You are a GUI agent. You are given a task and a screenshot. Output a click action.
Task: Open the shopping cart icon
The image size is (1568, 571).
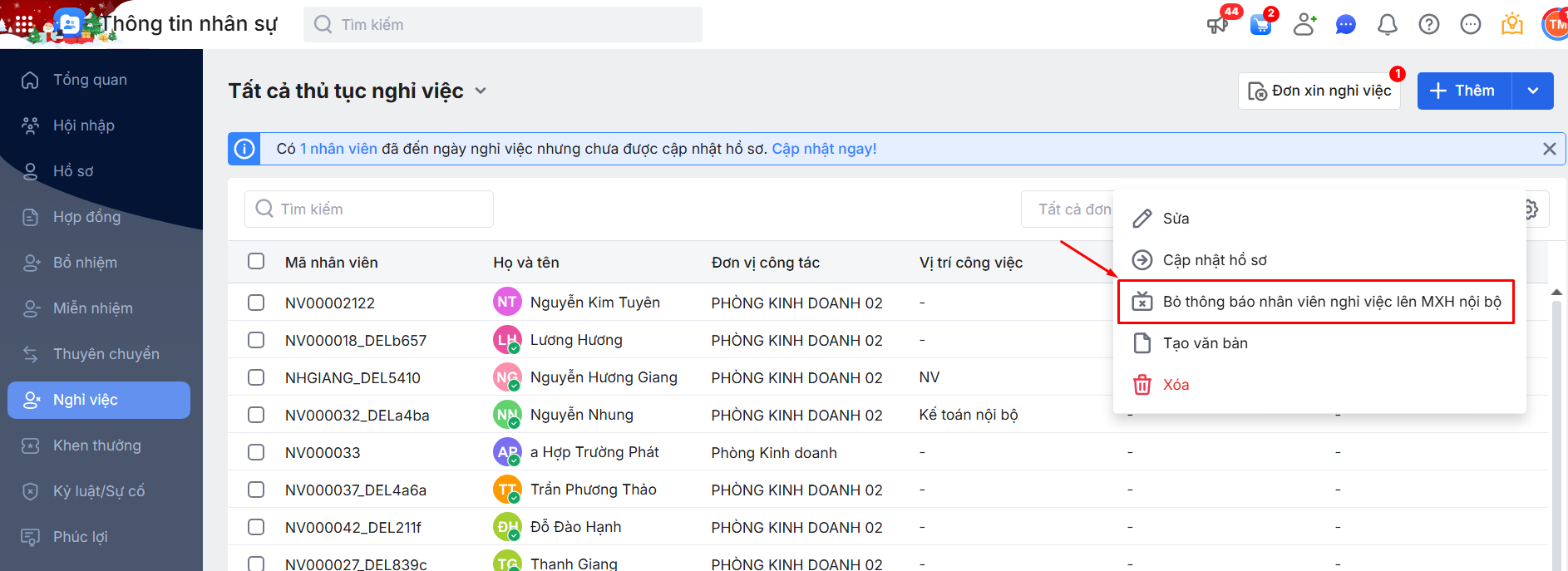coord(1261,25)
